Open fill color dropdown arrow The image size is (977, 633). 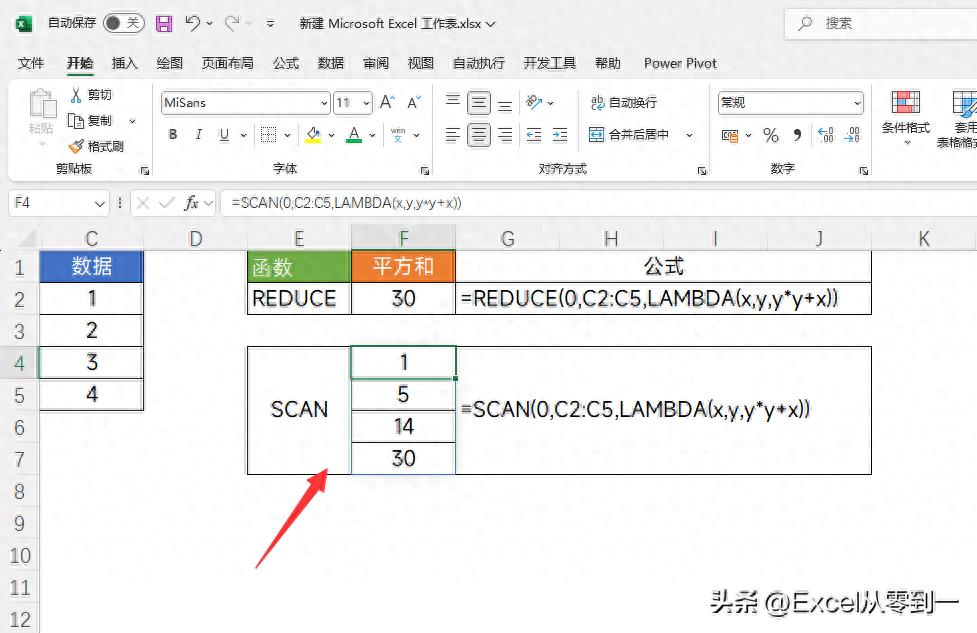[x=331, y=135]
